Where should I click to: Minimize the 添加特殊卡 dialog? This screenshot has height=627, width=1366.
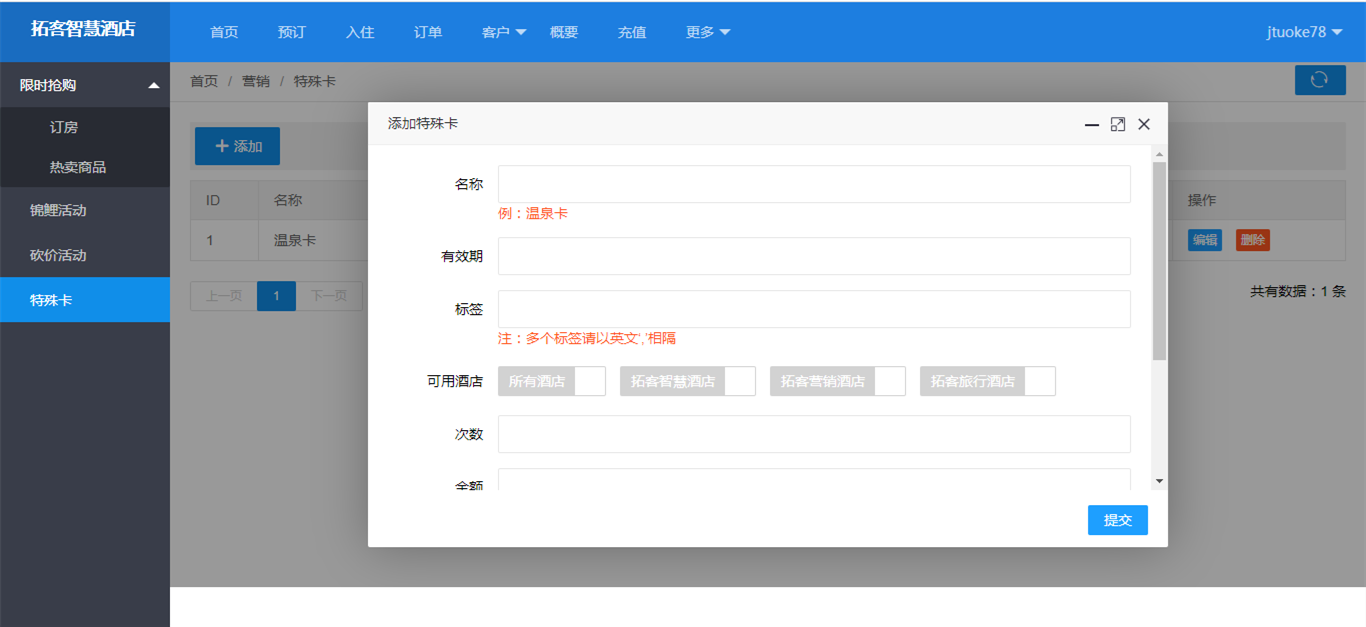[1092, 125]
